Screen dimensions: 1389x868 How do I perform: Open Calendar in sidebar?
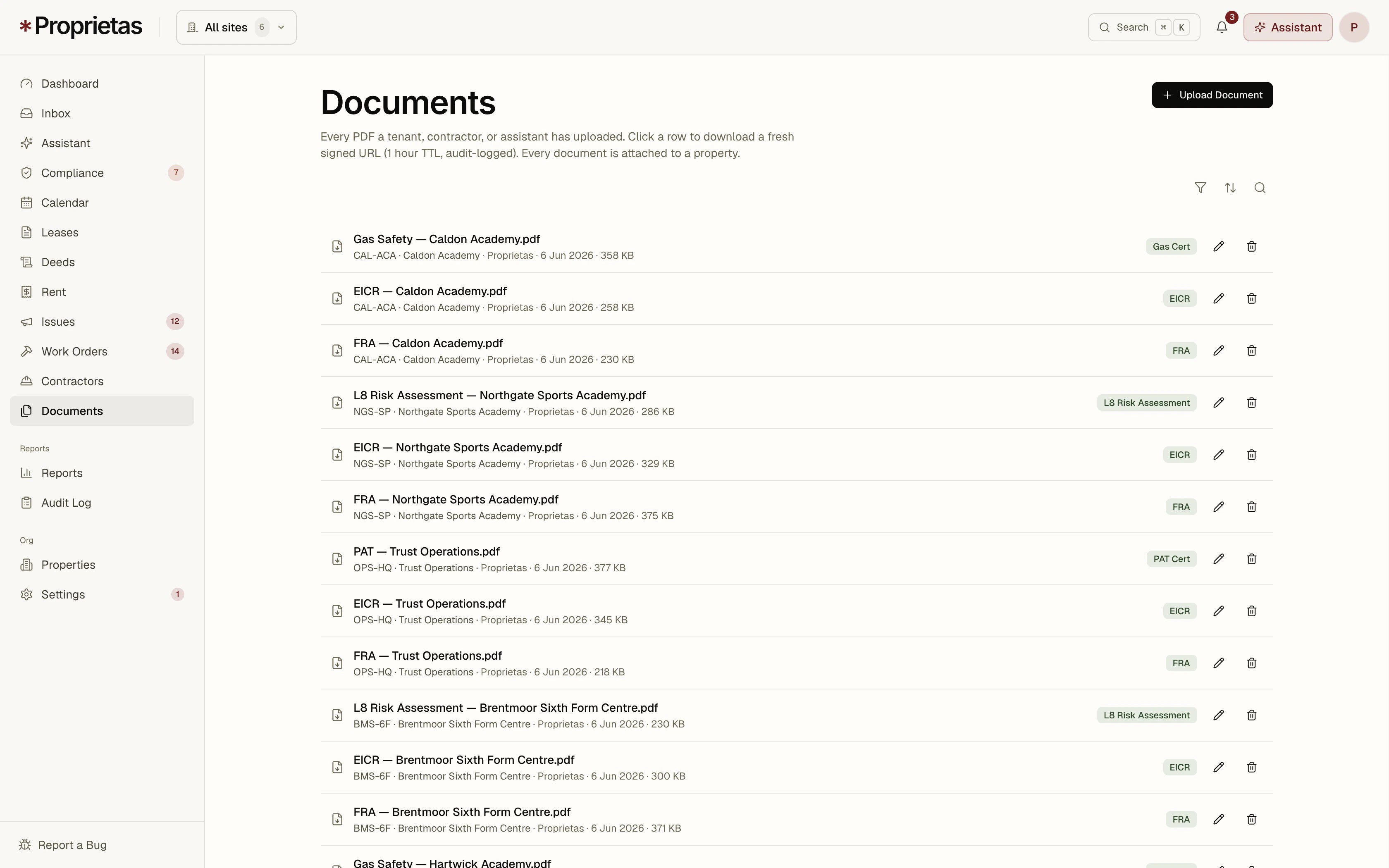point(102,203)
